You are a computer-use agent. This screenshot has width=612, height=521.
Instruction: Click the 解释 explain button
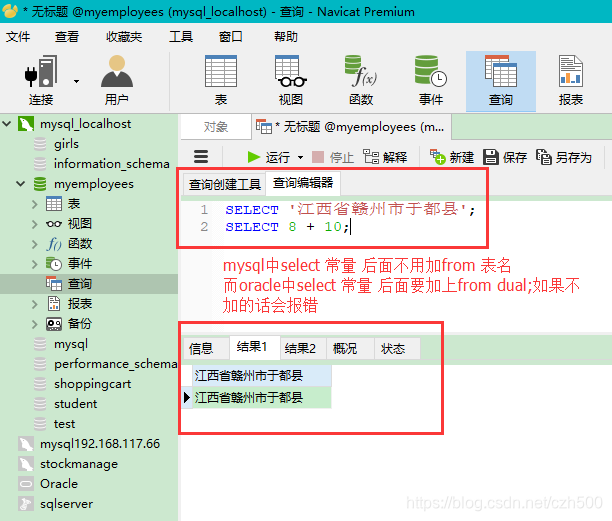(x=385, y=157)
